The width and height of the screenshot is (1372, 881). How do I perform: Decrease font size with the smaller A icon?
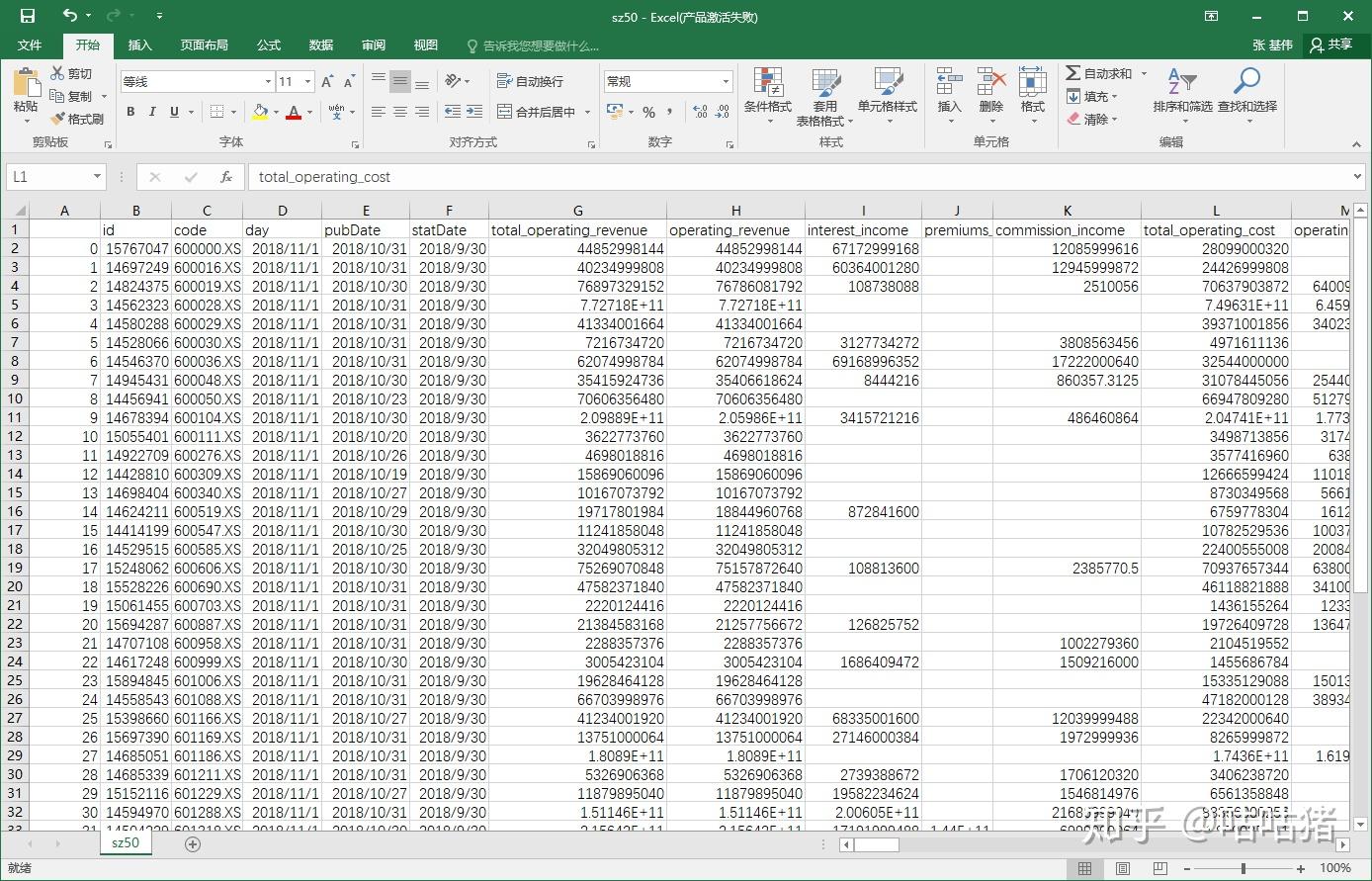(x=349, y=81)
